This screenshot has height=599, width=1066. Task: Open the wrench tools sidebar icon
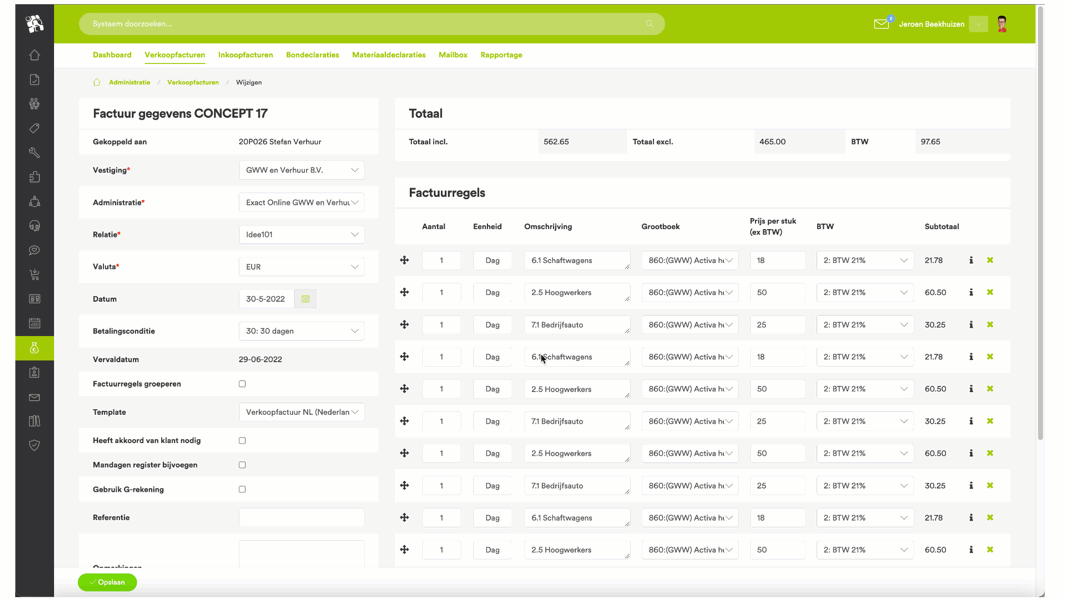(35, 153)
